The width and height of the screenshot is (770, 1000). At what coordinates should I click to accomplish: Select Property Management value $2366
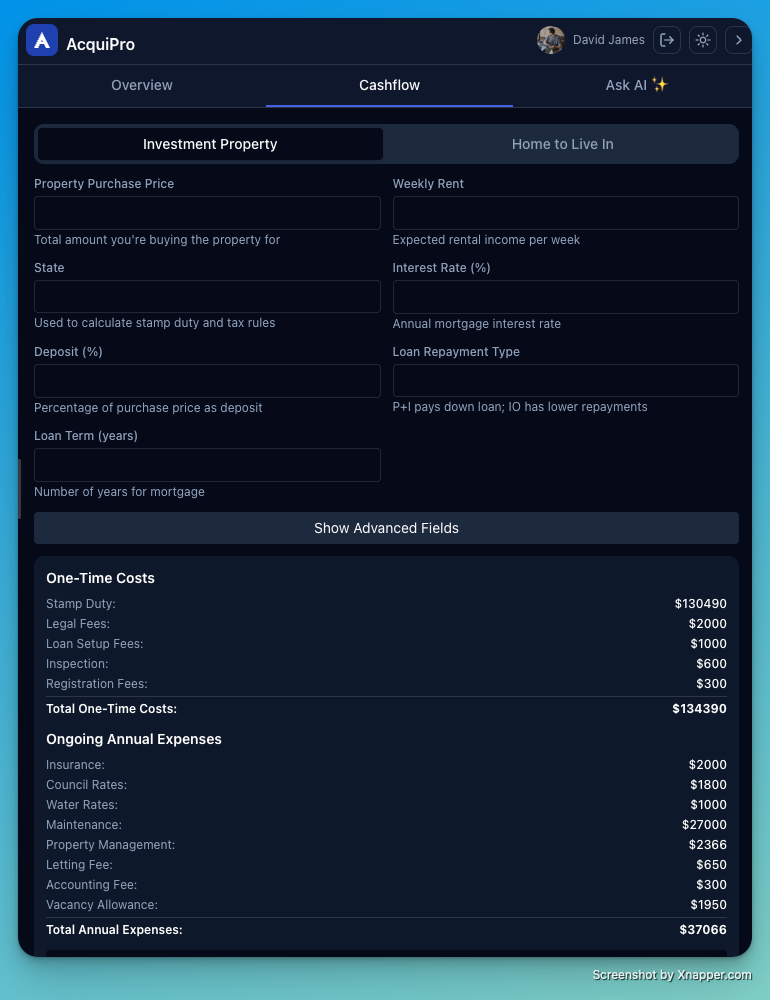click(x=707, y=845)
